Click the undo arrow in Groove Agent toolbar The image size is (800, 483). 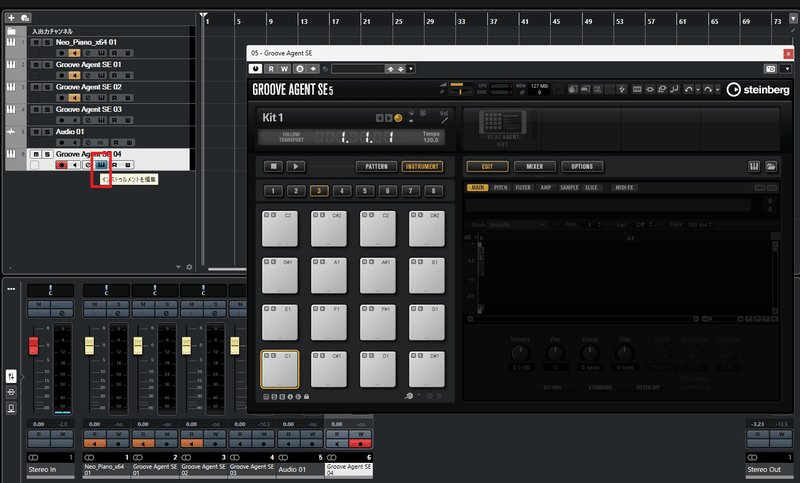click(689, 89)
